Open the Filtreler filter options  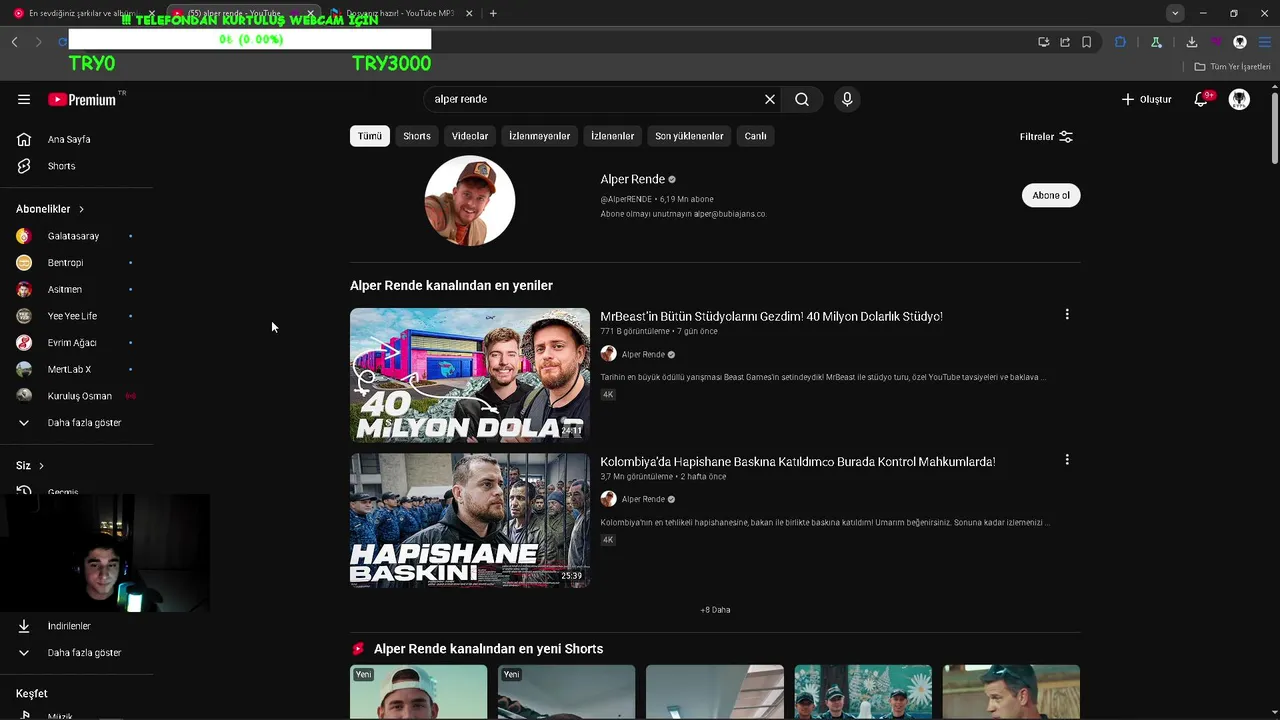pyautogui.click(x=1046, y=137)
